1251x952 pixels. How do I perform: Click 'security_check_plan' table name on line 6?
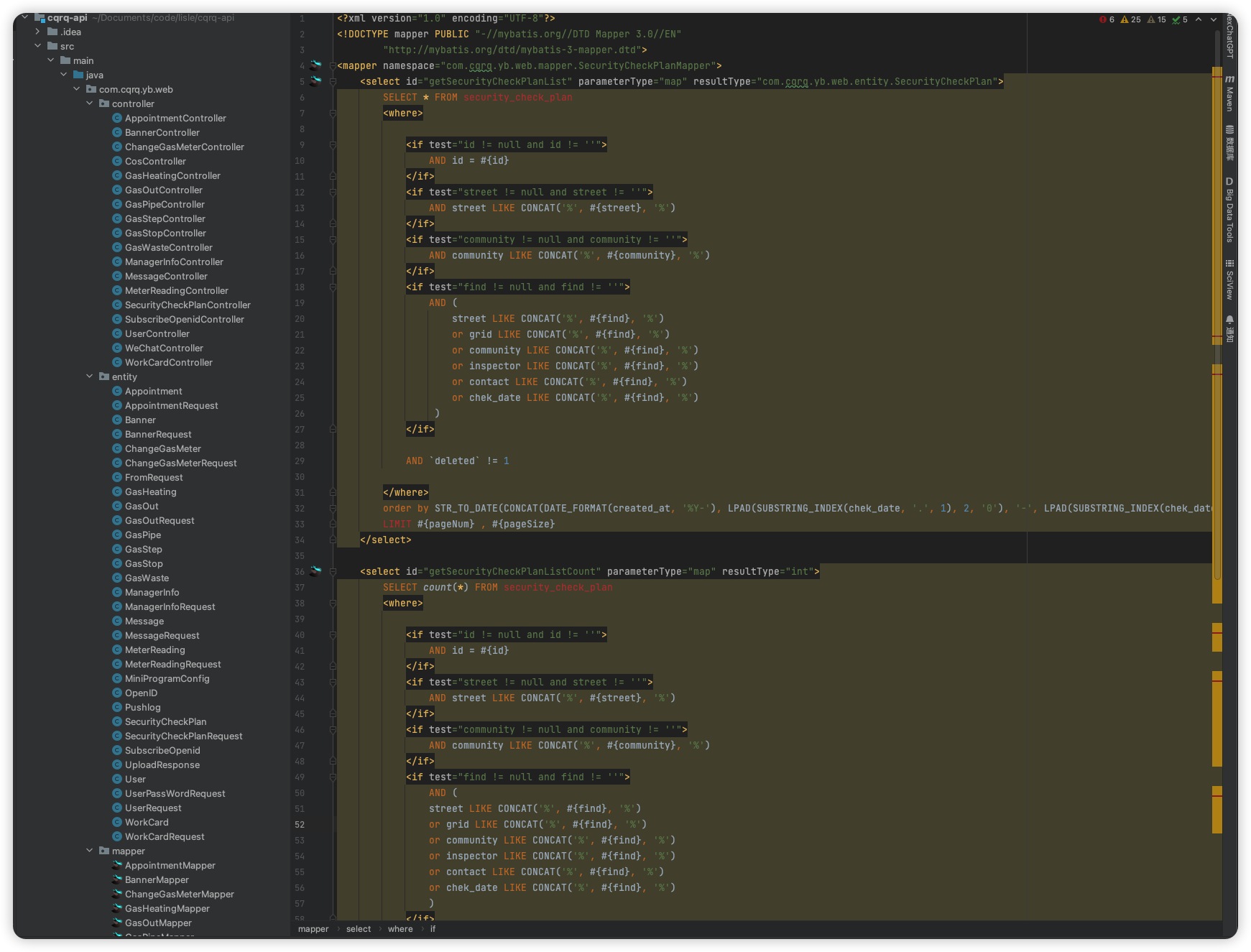pyautogui.click(x=517, y=97)
